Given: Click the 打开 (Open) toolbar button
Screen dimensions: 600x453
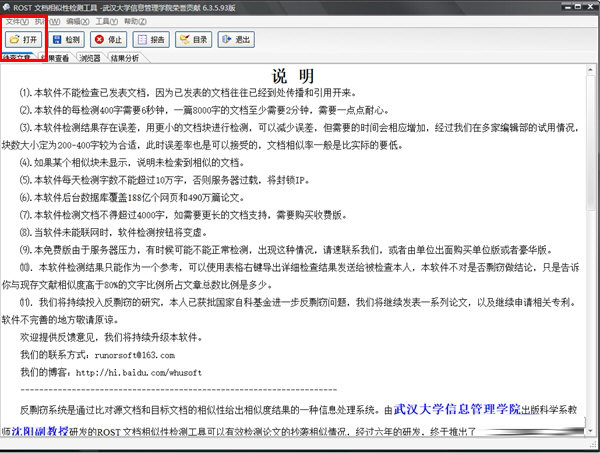Looking at the screenshot, I should coord(25,40).
